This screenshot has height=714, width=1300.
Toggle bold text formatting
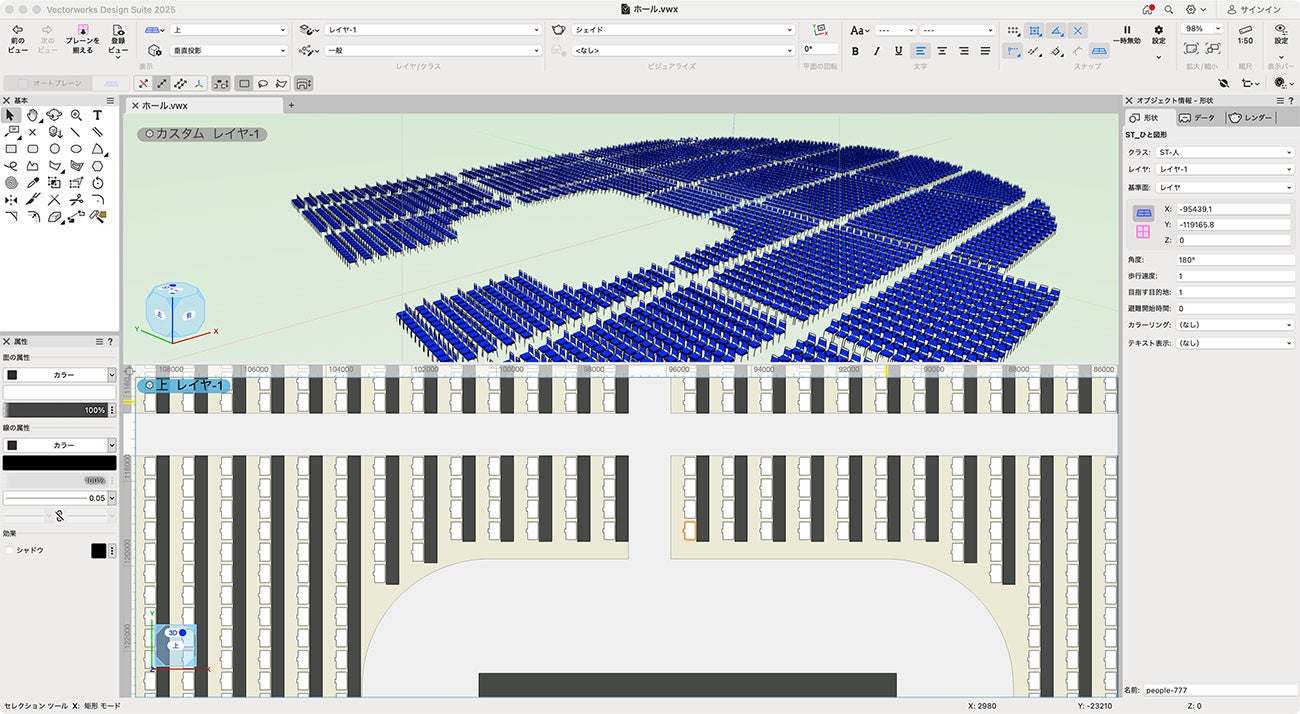(x=855, y=51)
